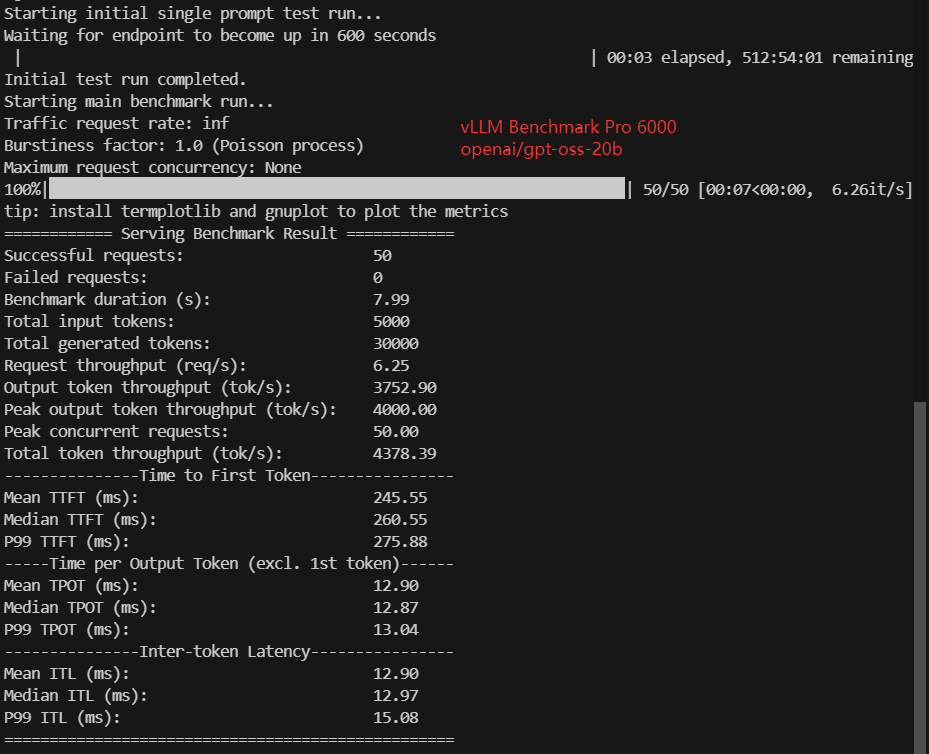
Task: Click the 'P99 TTFT (ms):' label
Action: [66, 541]
